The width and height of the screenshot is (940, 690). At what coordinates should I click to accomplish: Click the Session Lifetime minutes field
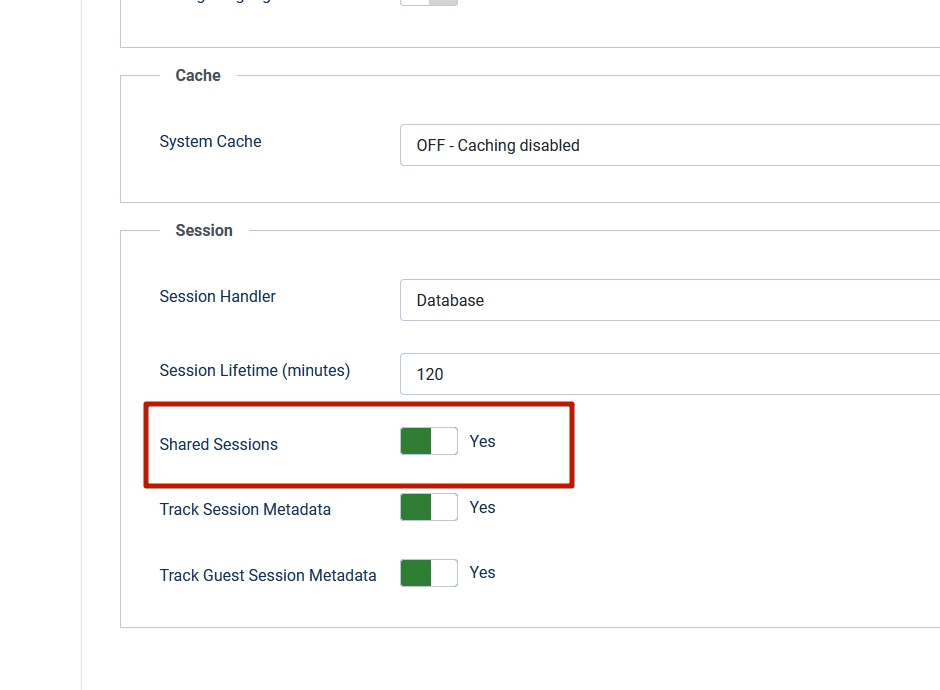click(x=668, y=374)
